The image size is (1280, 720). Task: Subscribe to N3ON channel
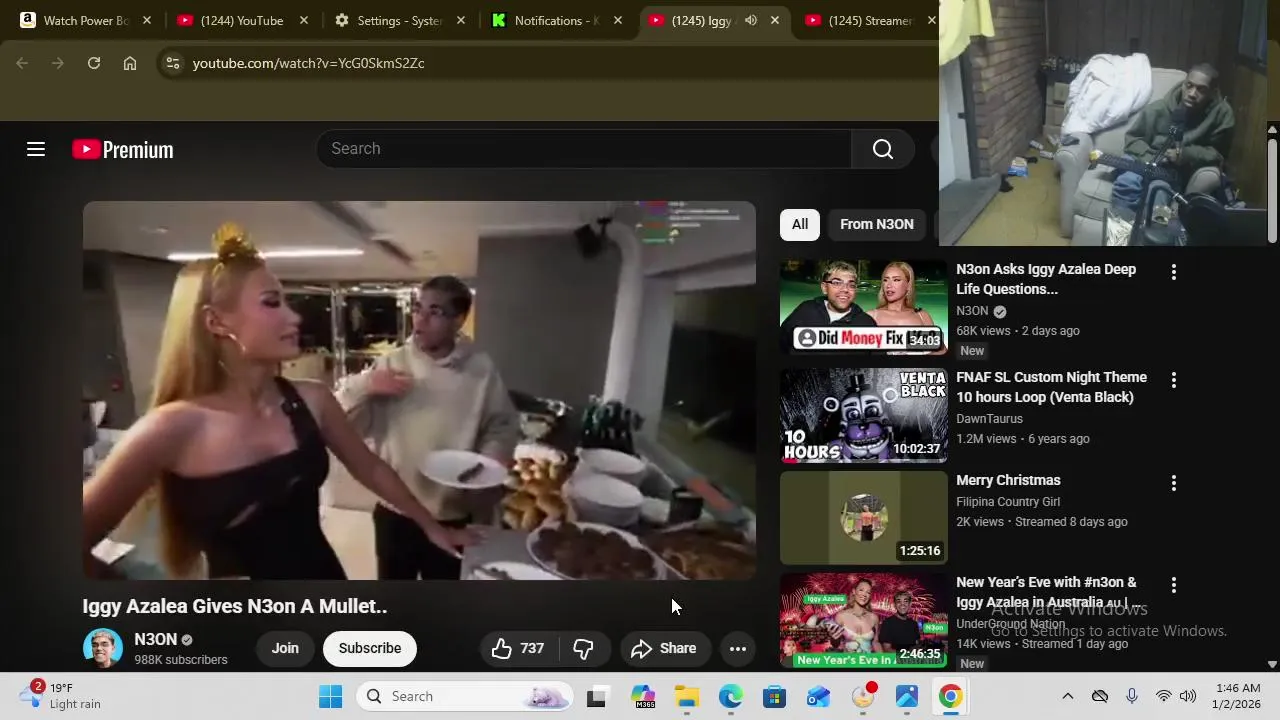tap(369, 648)
